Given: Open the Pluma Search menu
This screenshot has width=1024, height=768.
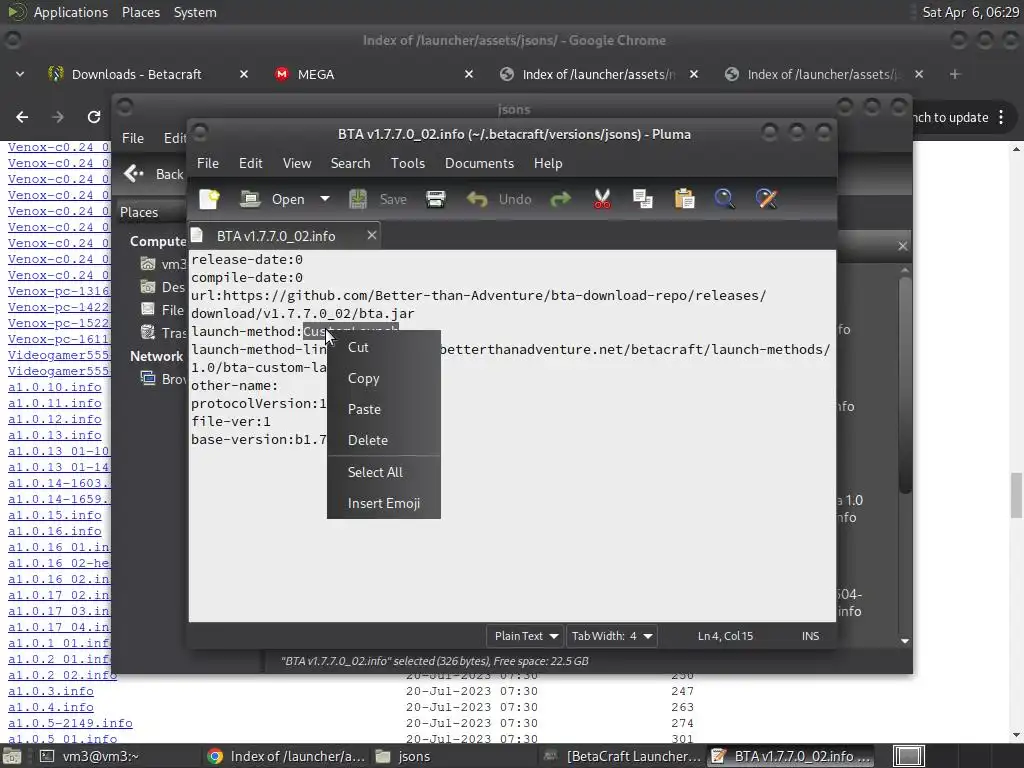Looking at the screenshot, I should [x=350, y=163].
